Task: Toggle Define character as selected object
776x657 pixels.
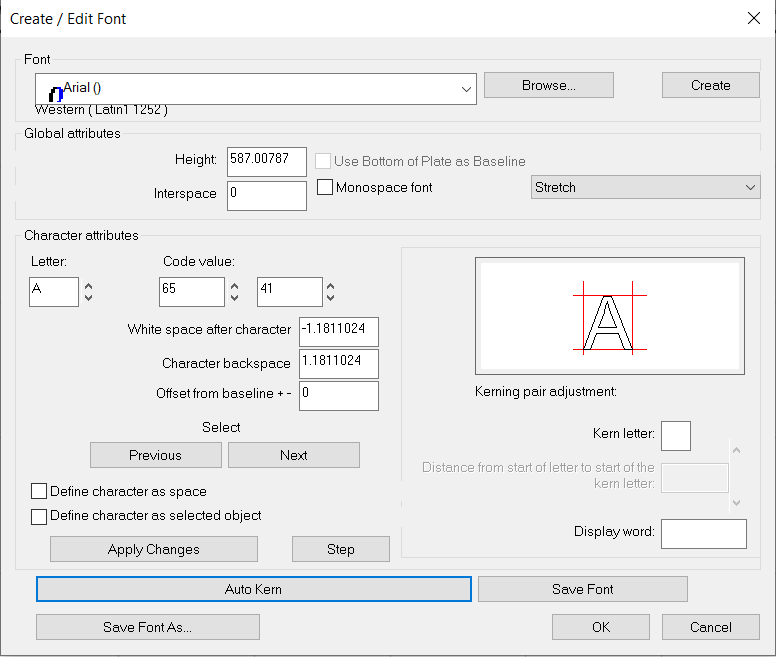Action: click(39, 516)
